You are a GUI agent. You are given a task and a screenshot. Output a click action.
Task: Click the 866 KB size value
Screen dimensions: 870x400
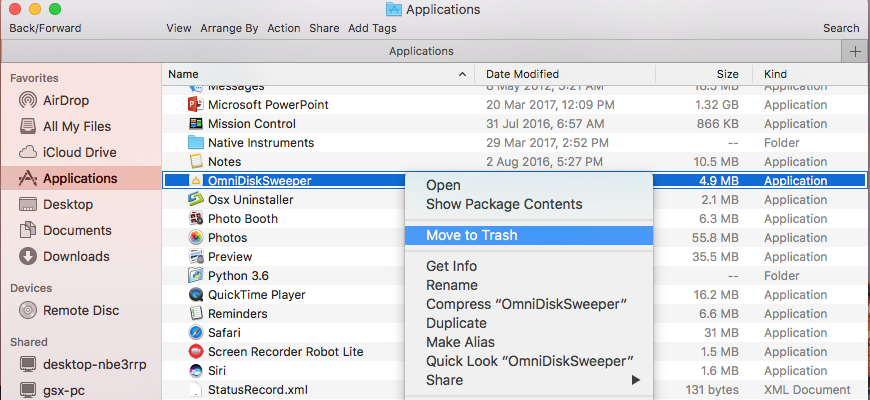717,124
